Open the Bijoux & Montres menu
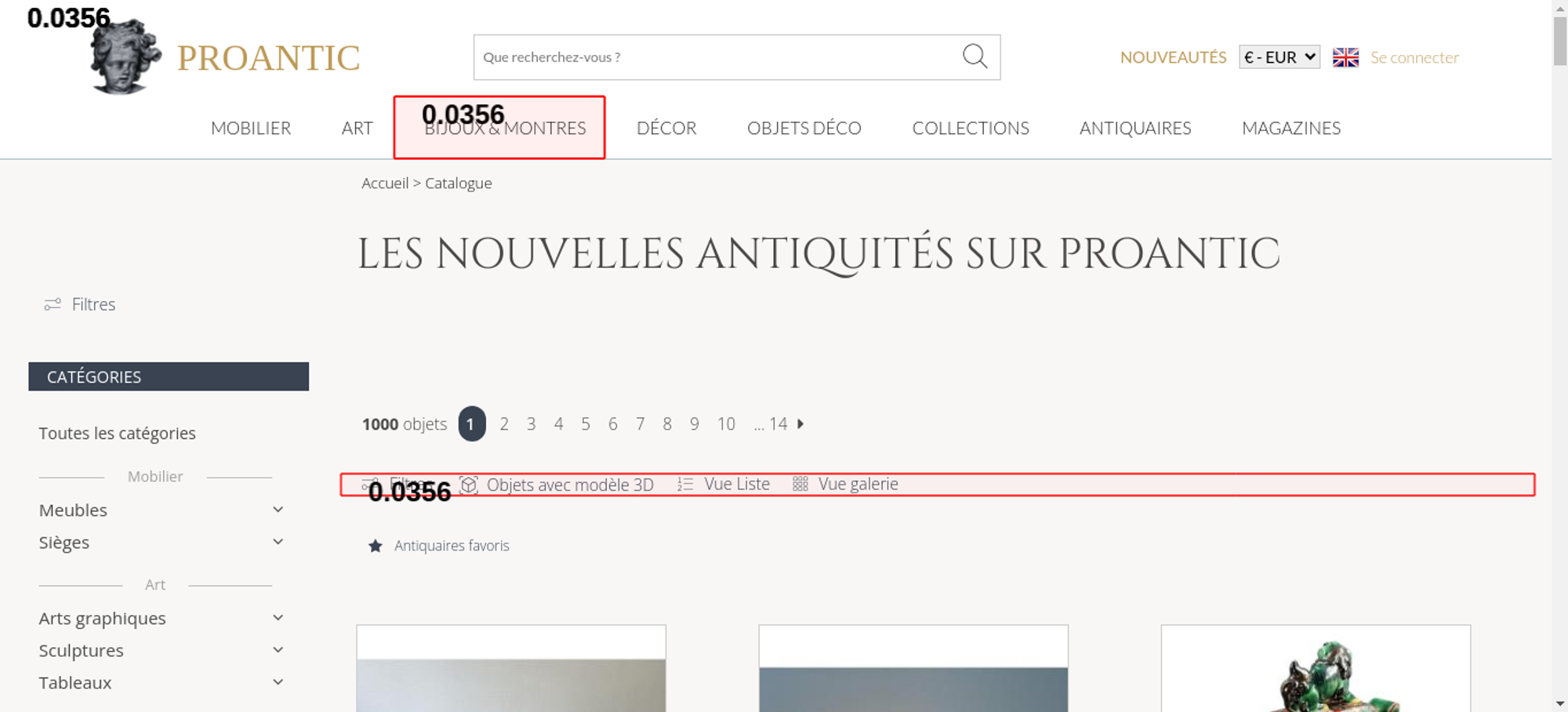Screen dimensions: 1568x712 pyautogui.click(x=505, y=129)
